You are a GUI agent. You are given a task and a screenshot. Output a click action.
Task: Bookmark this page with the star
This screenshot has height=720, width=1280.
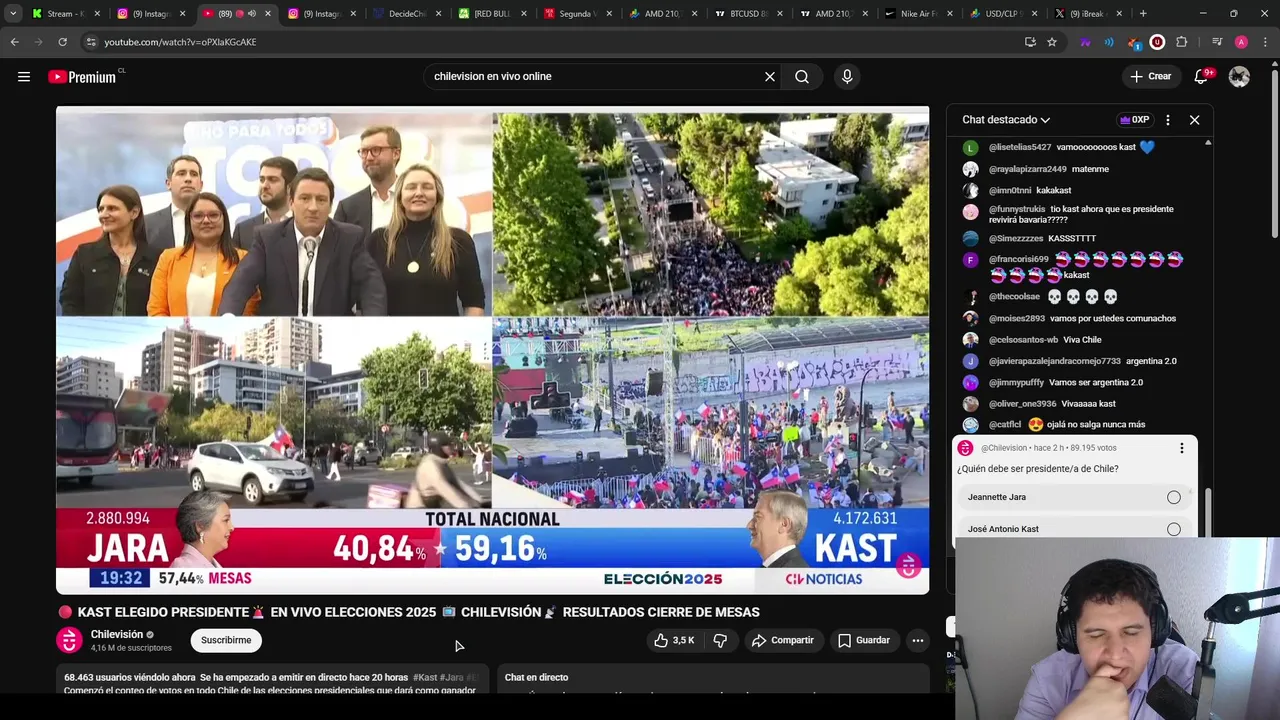coord(1052,42)
